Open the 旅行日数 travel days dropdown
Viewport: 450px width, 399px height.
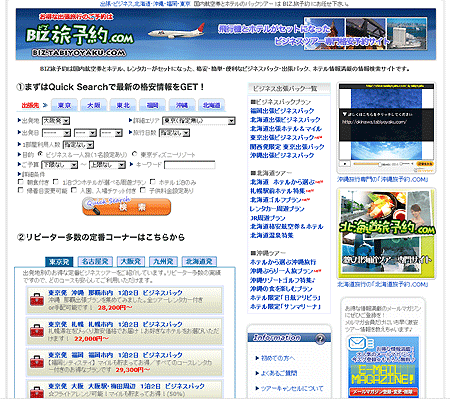click(174, 133)
